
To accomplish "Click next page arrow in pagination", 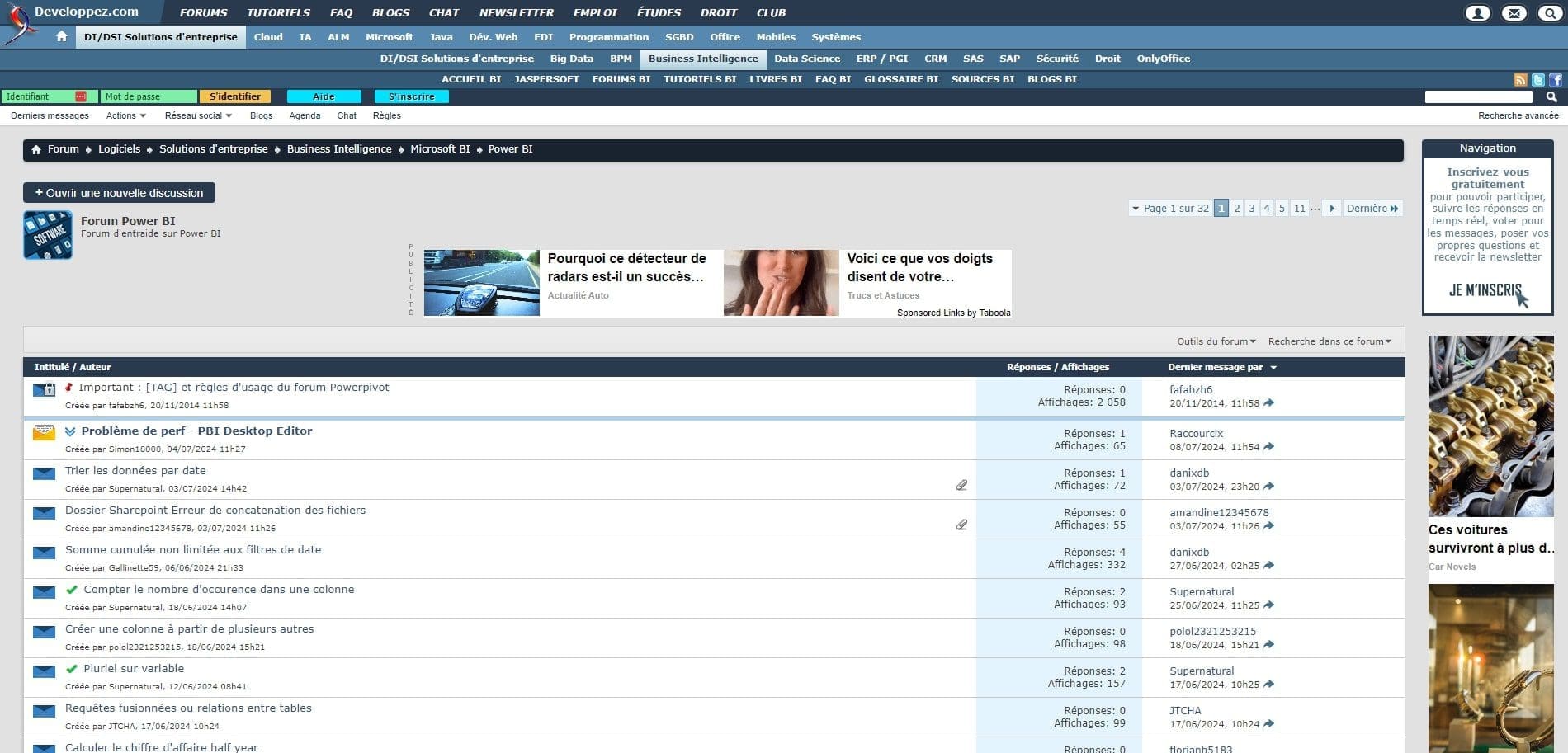I will point(1331,209).
